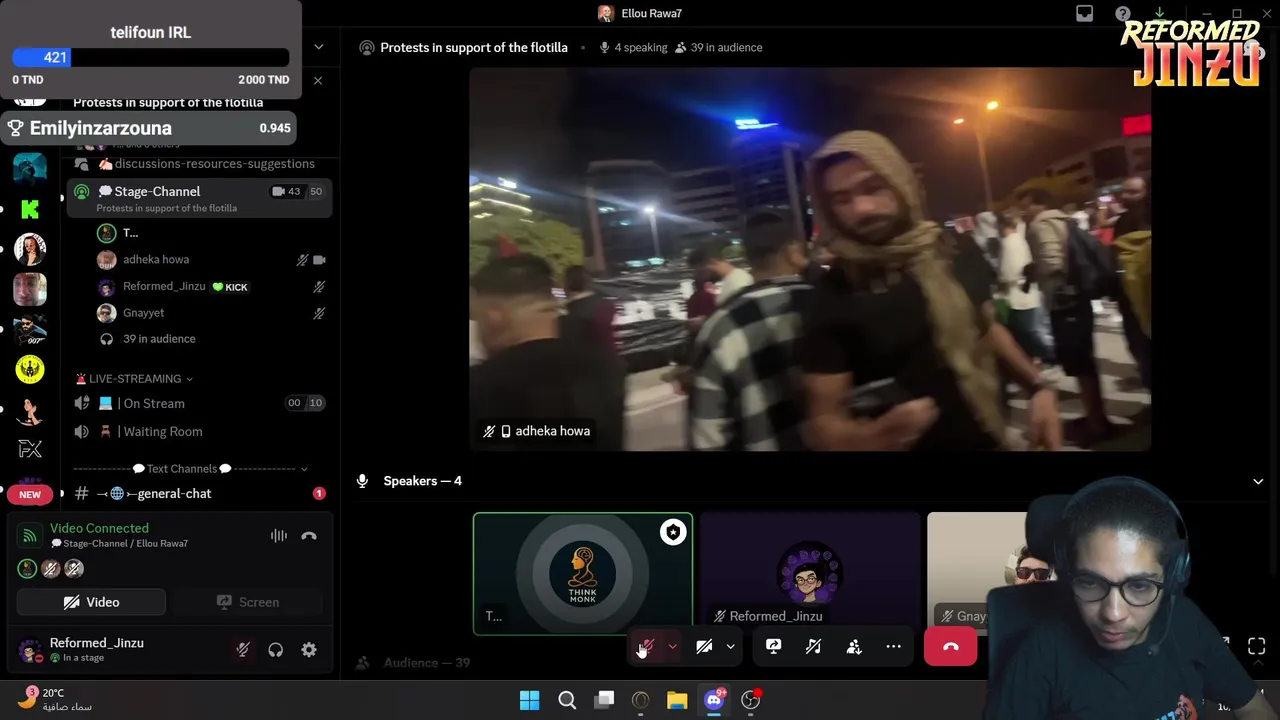1280x720 pixels.
Task: Deafen with headphones icon in user panel
Action: click(276, 650)
